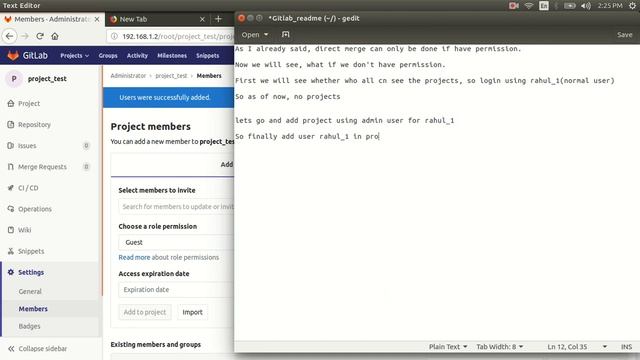Click the browser forward arrow
Image resolution: width=640 pixels, height=360 pixels.
(x=25, y=36)
